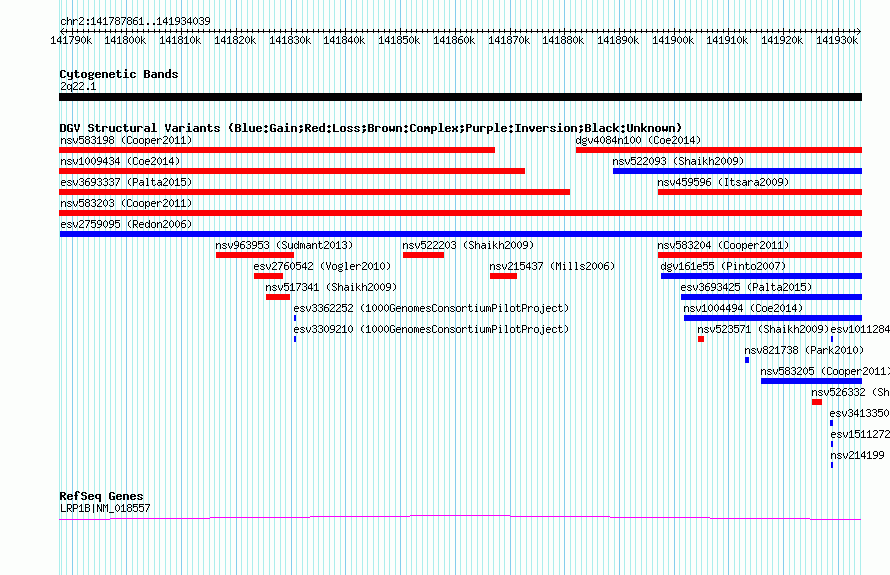Click the Cytogenetic Bands track title

[119, 74]
